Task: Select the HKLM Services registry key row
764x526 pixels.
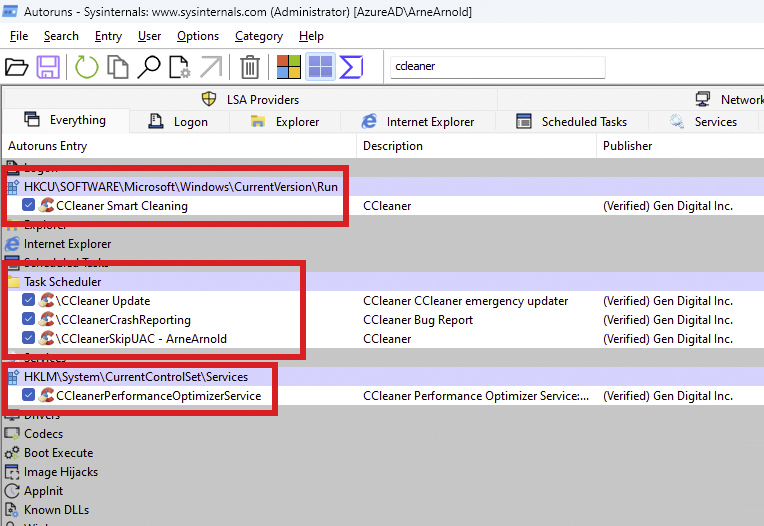Action: pyautogui.click(x=136, y=377)
